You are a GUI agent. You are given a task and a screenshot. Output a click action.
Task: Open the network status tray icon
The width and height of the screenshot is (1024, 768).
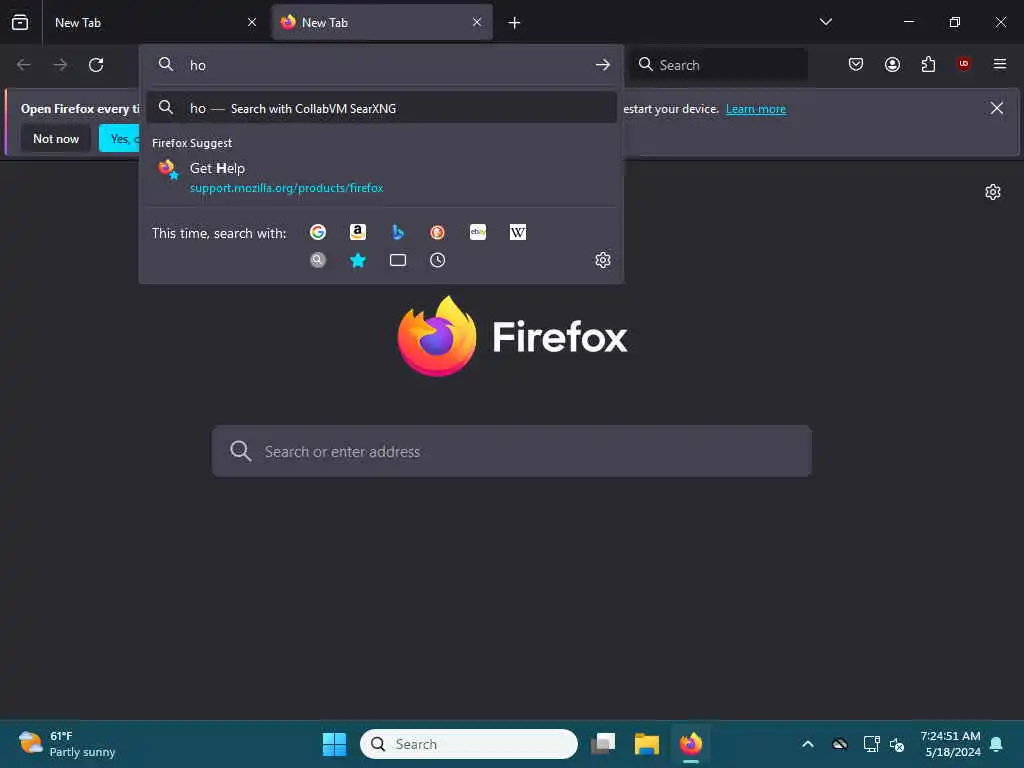click(x=871, y=744)
